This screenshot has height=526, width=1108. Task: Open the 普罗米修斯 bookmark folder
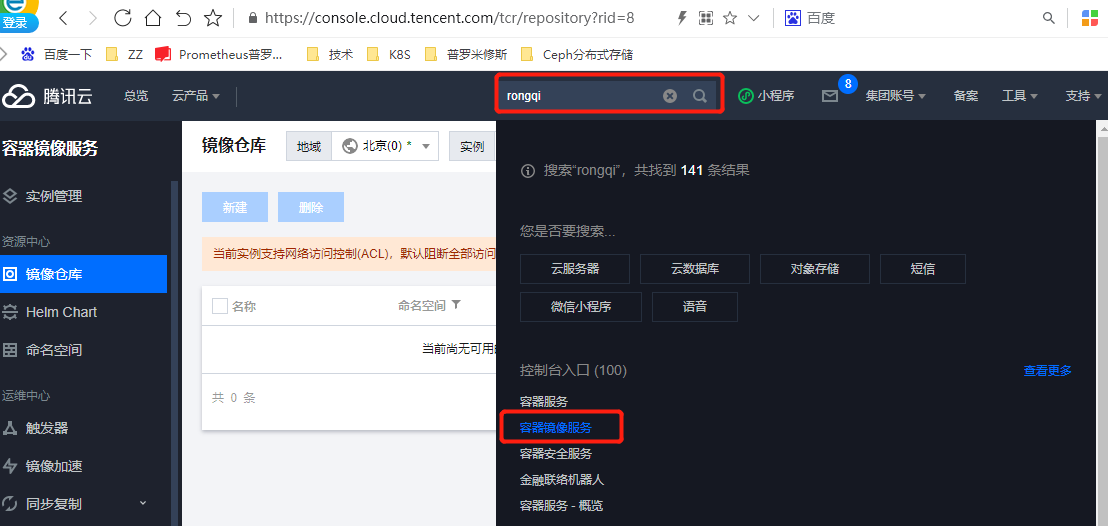pos(466,54)
